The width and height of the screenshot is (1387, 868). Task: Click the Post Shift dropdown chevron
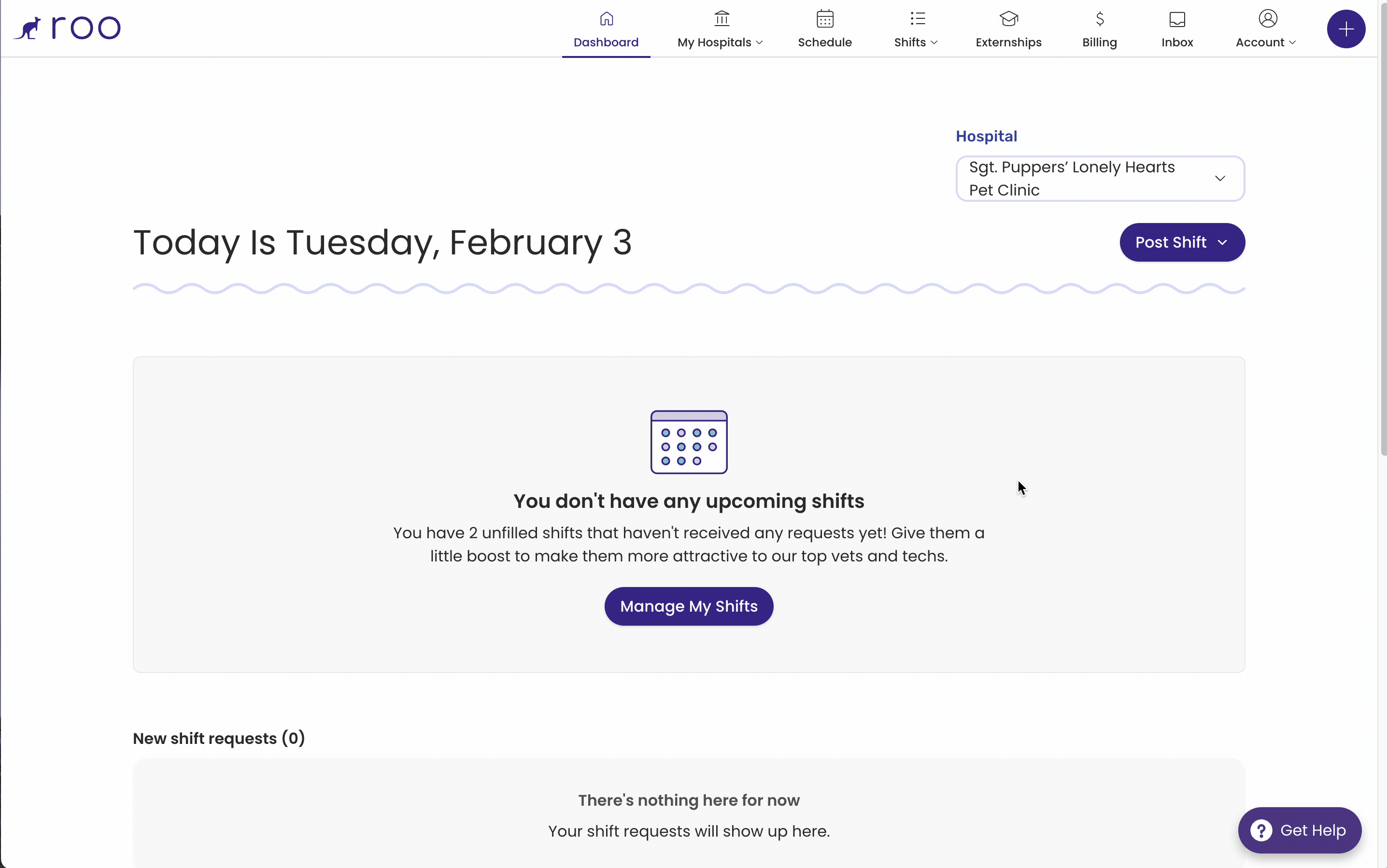click(x=1222, y=243)
